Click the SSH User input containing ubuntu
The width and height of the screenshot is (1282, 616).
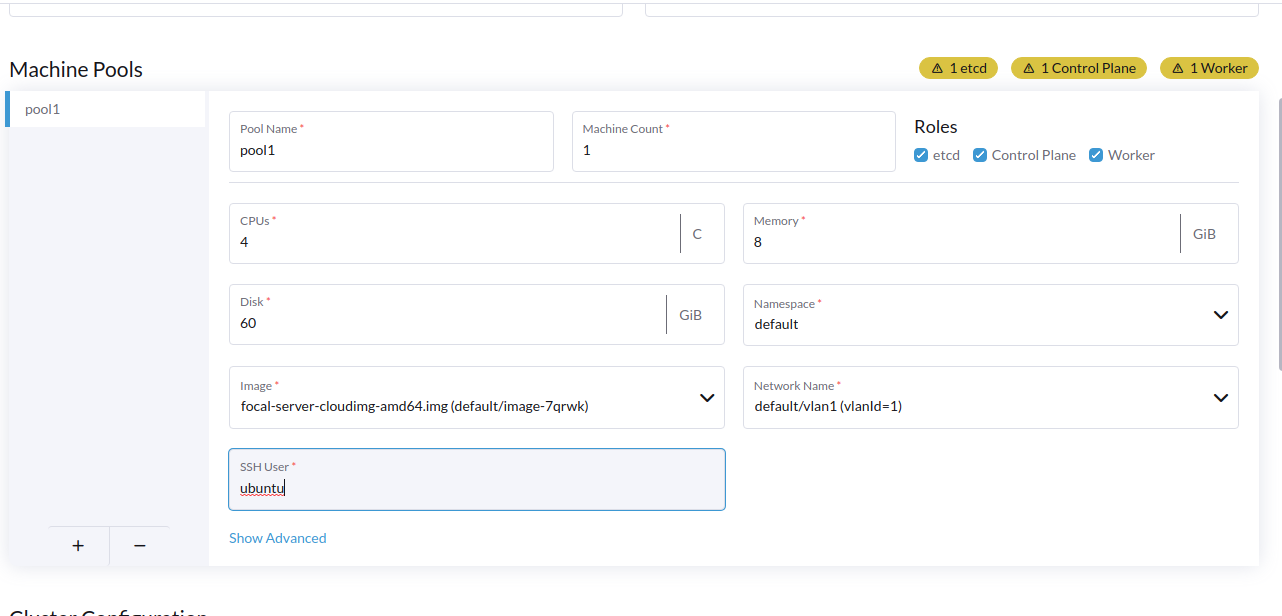[476, 487]
